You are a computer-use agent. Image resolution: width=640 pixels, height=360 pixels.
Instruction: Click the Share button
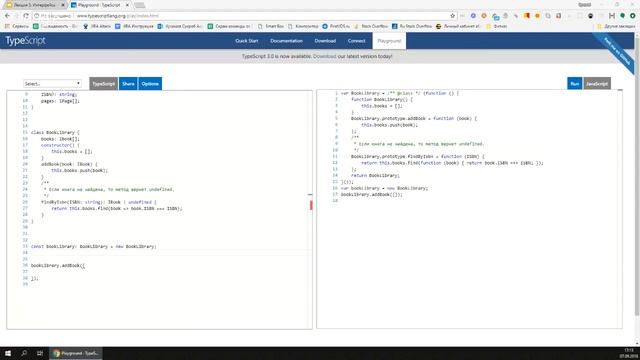(128, 84)
